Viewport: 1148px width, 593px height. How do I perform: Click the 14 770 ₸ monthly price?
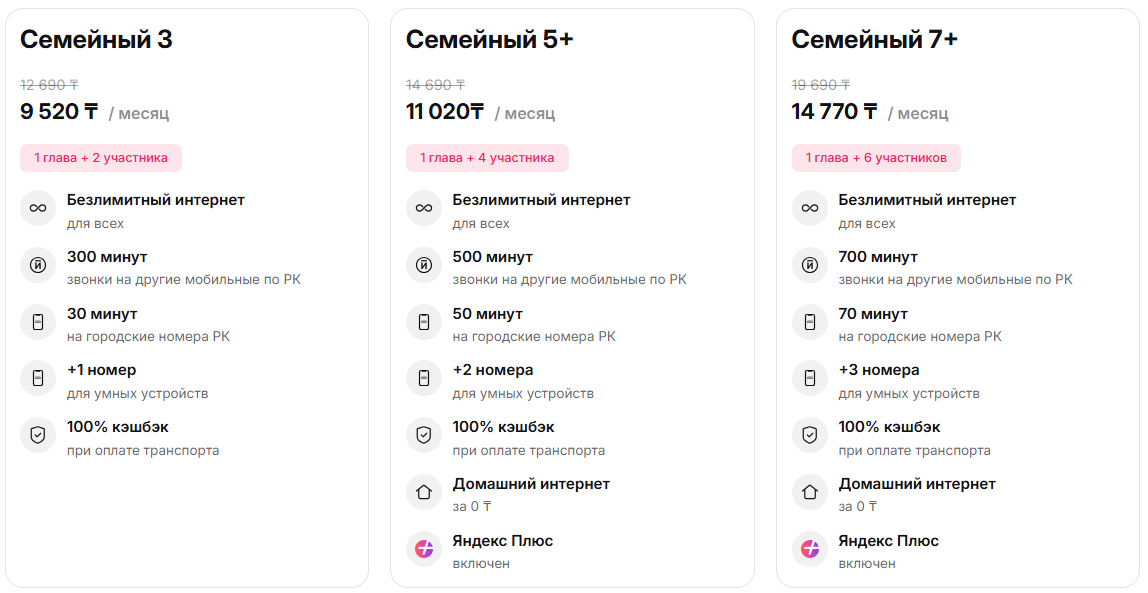834,112
